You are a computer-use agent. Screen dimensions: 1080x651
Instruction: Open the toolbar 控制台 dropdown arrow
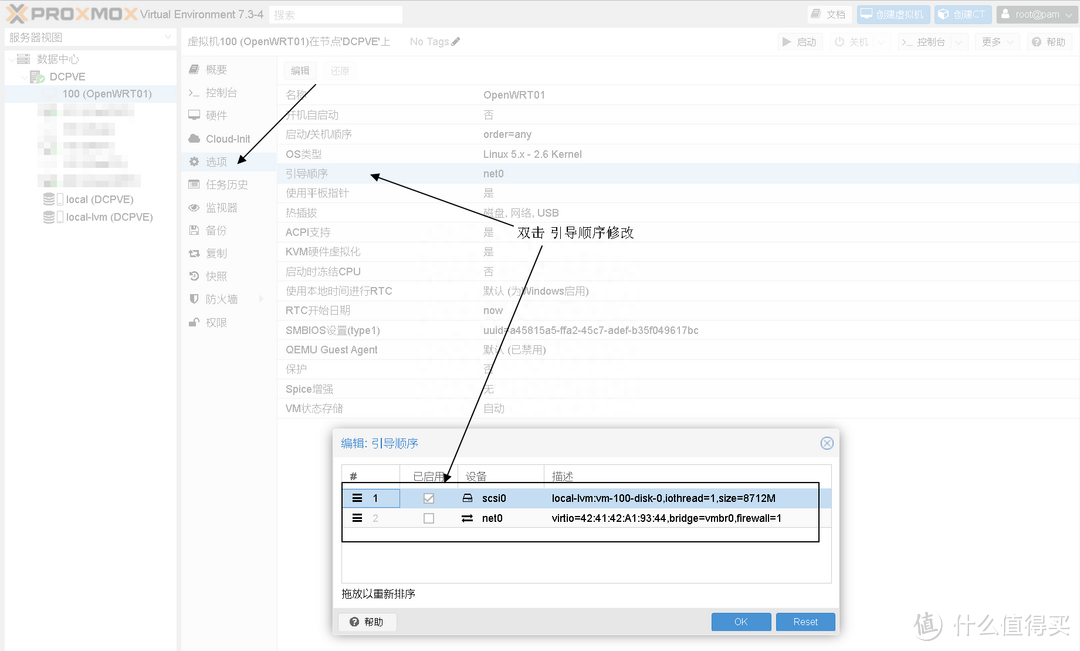[x=958, y=42]
